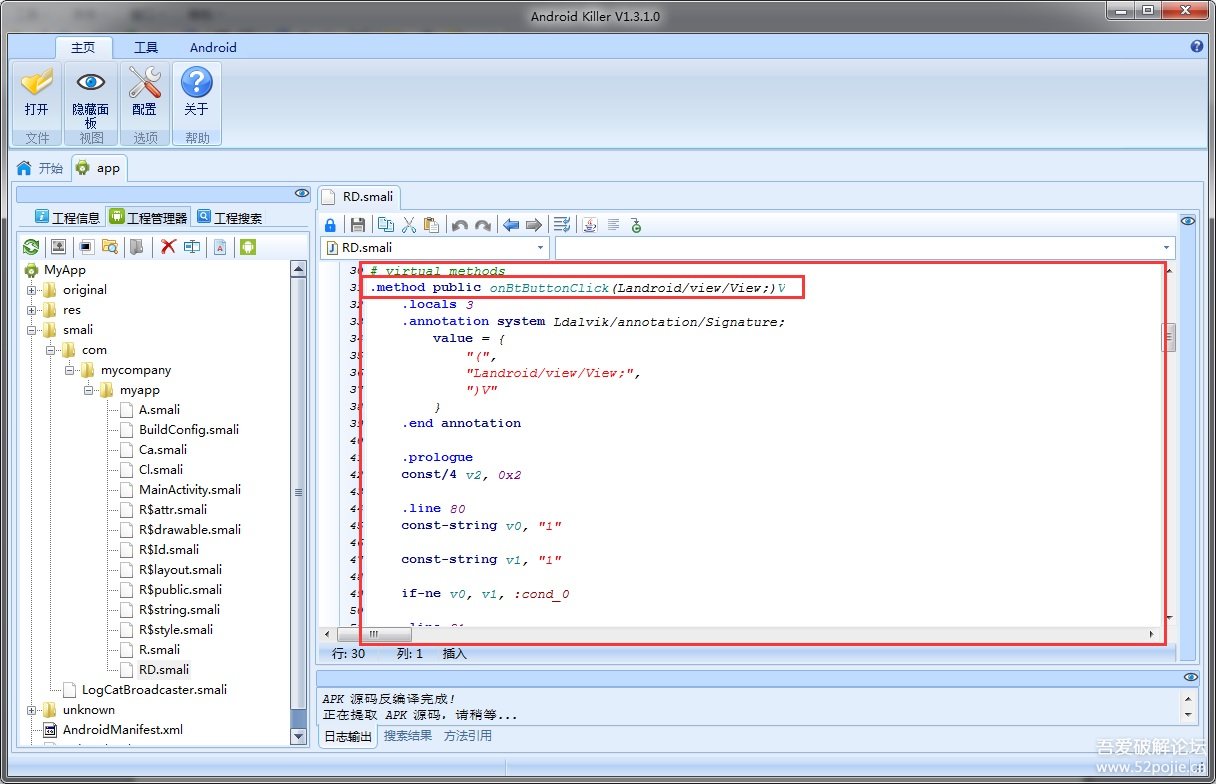This screenshot has height=784, width=1216.
Task: Expand the original folder node
Action: click(x=32, y=290)
